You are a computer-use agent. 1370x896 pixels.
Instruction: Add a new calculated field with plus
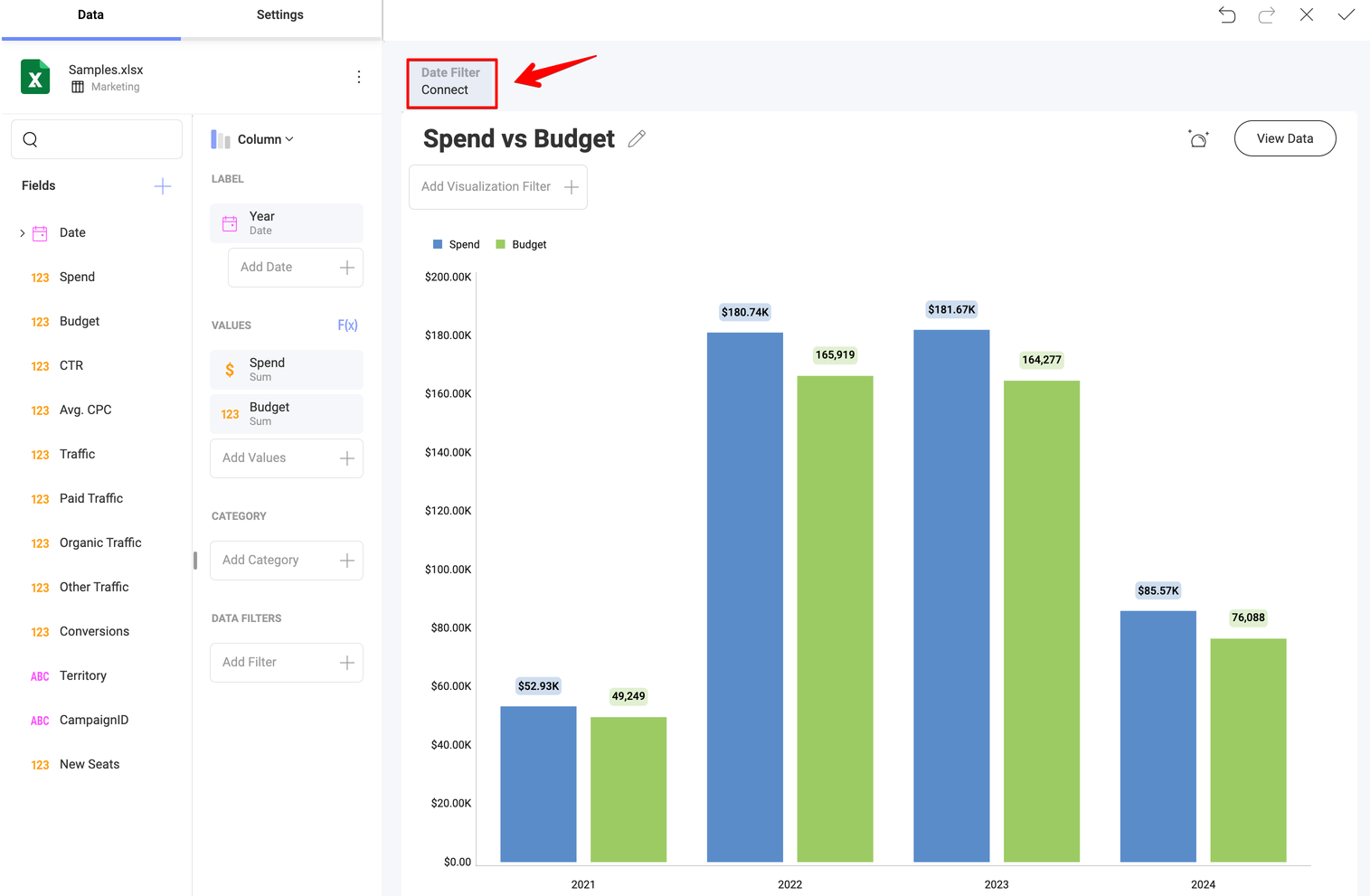pos(163,186)
